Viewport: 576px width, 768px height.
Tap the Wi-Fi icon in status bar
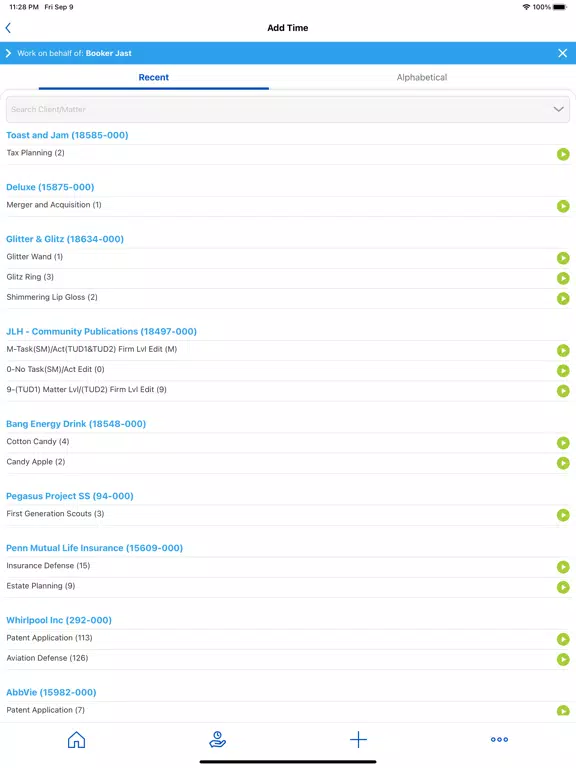pyautogui.click(x=527, y=7)
